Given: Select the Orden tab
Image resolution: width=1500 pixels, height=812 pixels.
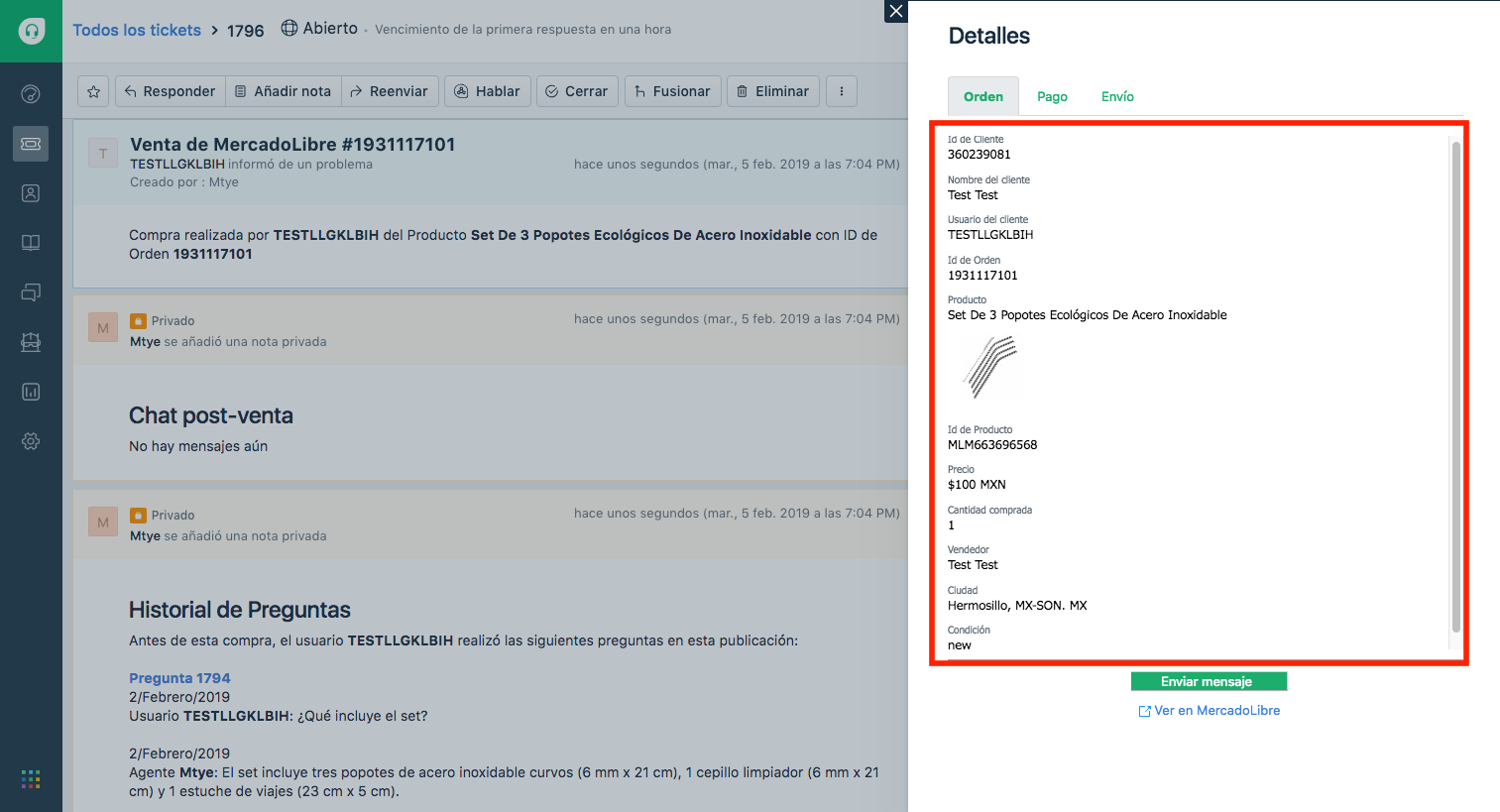Looking at the screenshot, I should (x=983, y=96).
